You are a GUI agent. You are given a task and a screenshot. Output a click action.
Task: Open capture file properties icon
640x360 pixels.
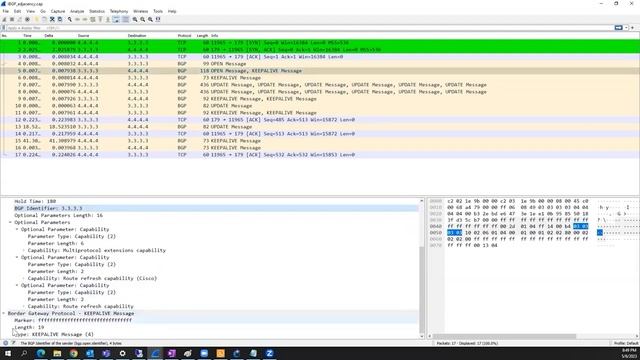[13, 343]
